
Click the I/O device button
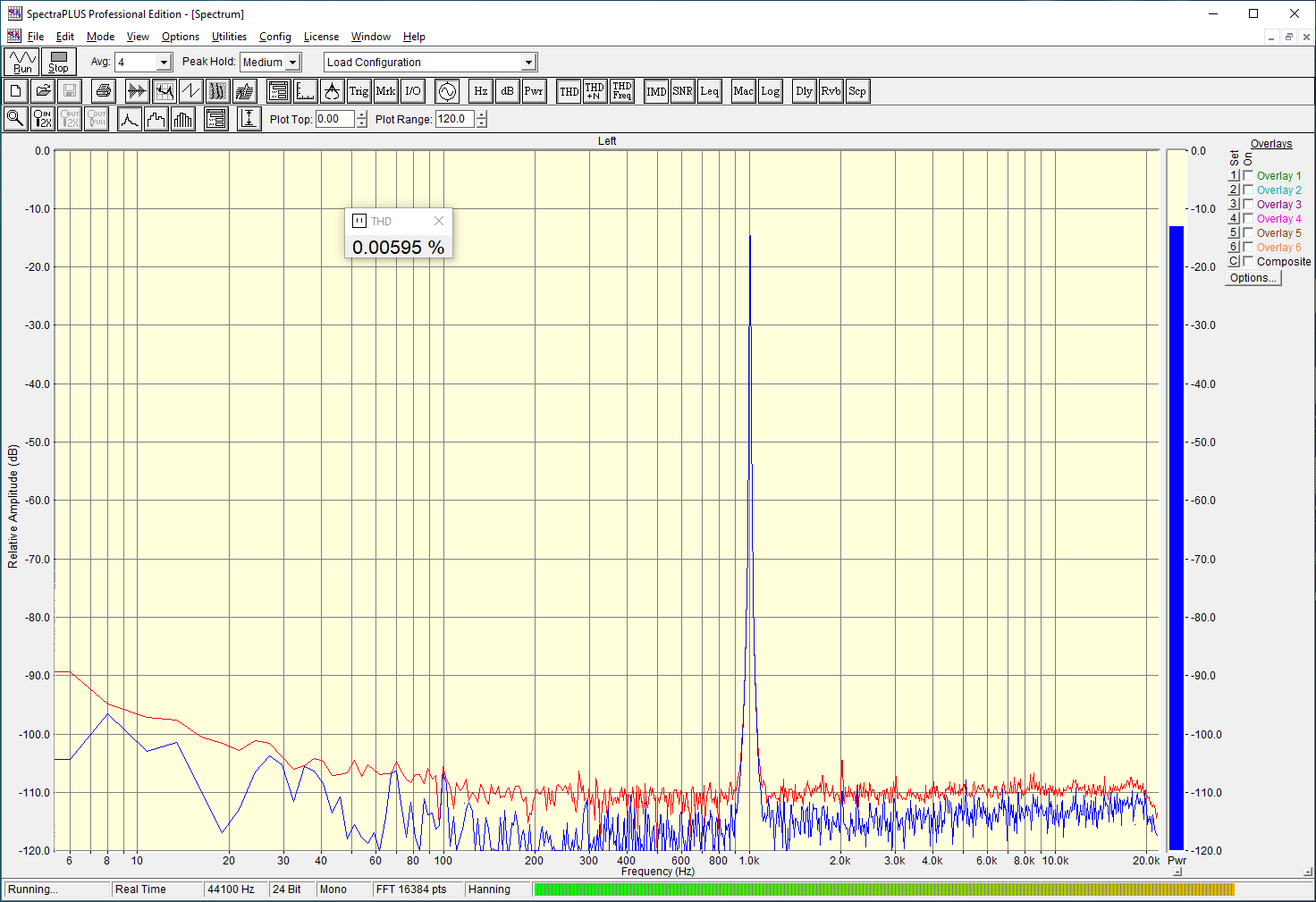(413, 91)
